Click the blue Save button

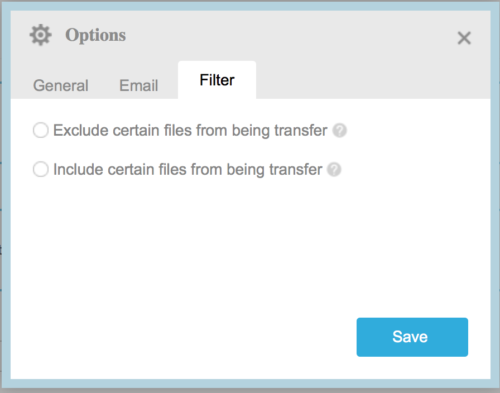point(412,337)
